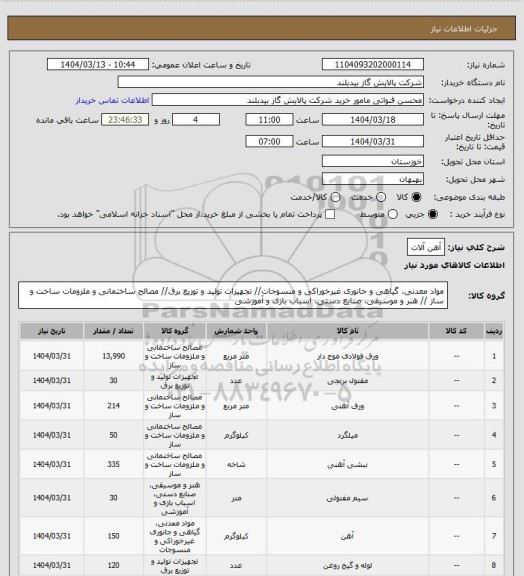Click quantity 120 in row 8
Viewport: 524px width, 576px height.
114,566
